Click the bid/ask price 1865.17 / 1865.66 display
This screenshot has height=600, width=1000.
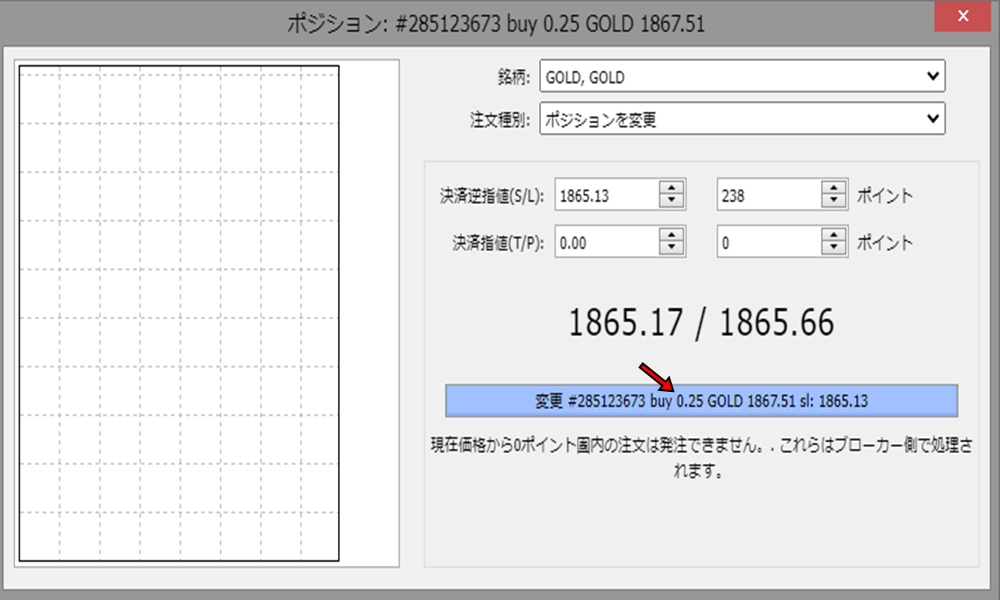700,322
